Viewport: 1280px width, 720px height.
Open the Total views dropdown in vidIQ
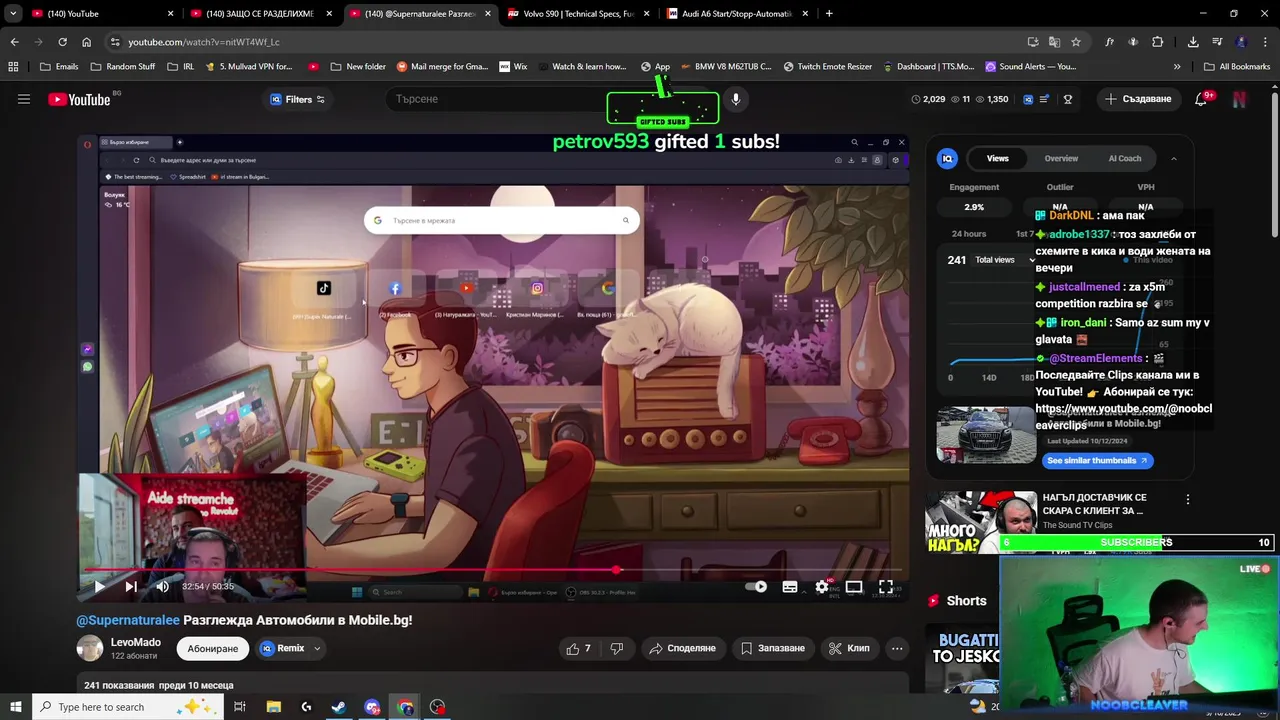coord(1004,260)
